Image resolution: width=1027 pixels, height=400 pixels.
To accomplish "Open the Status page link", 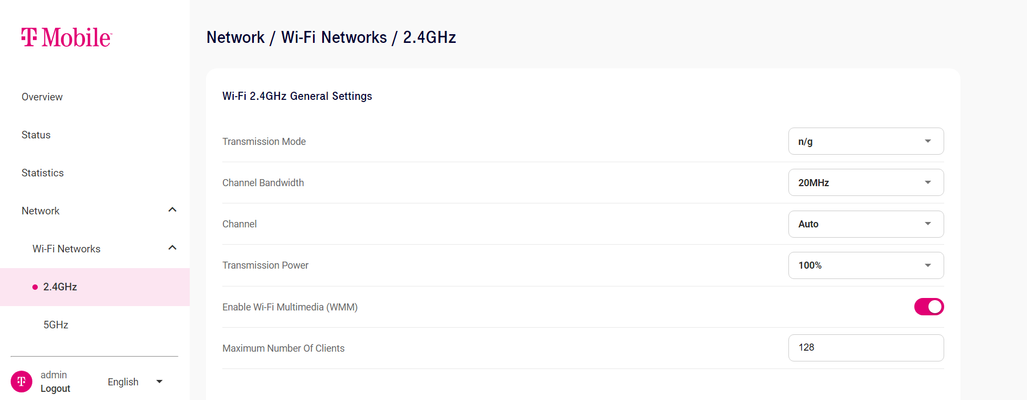I will pos(36,135).
